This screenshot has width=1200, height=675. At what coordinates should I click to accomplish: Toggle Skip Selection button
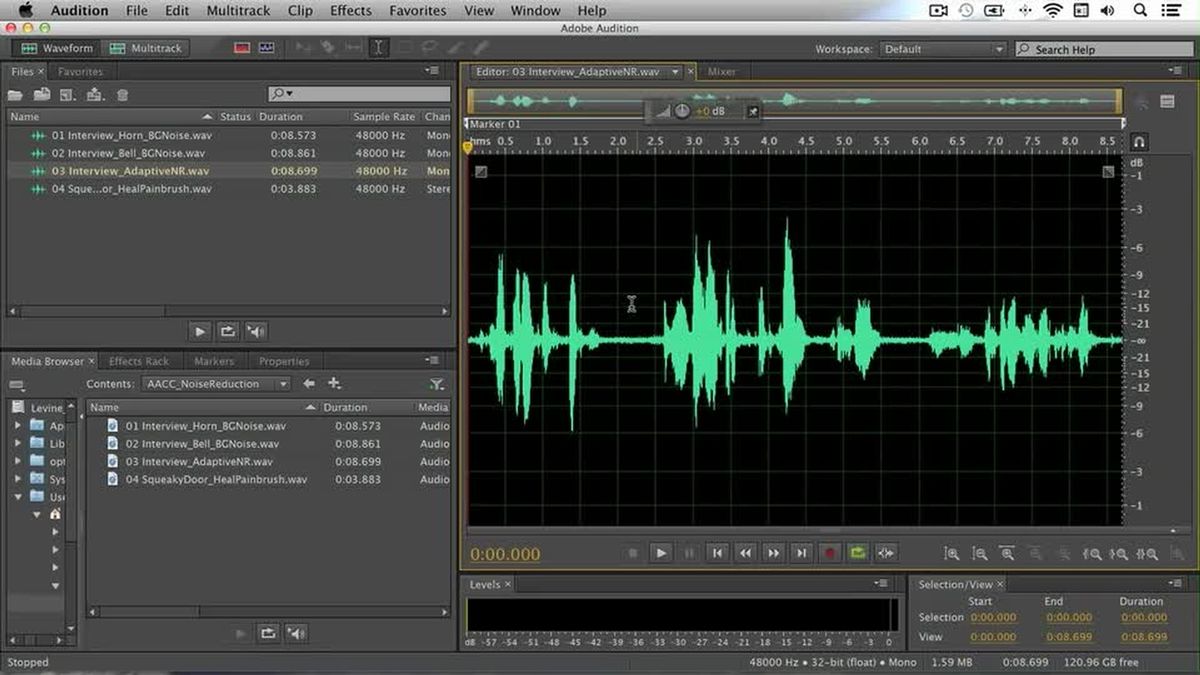[x=885, y=553]
